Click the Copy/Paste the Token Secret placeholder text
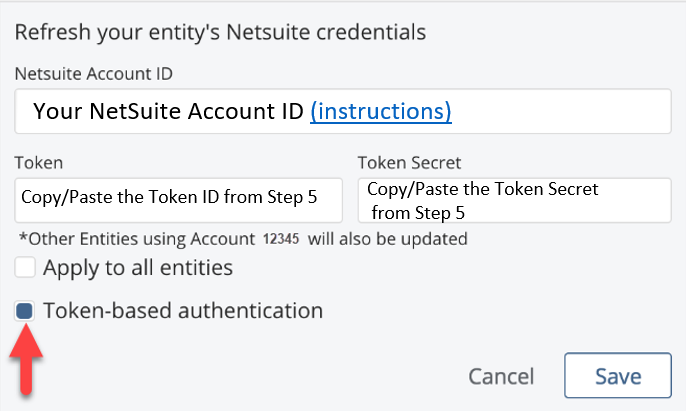686x411 pixels. point(485,200)
